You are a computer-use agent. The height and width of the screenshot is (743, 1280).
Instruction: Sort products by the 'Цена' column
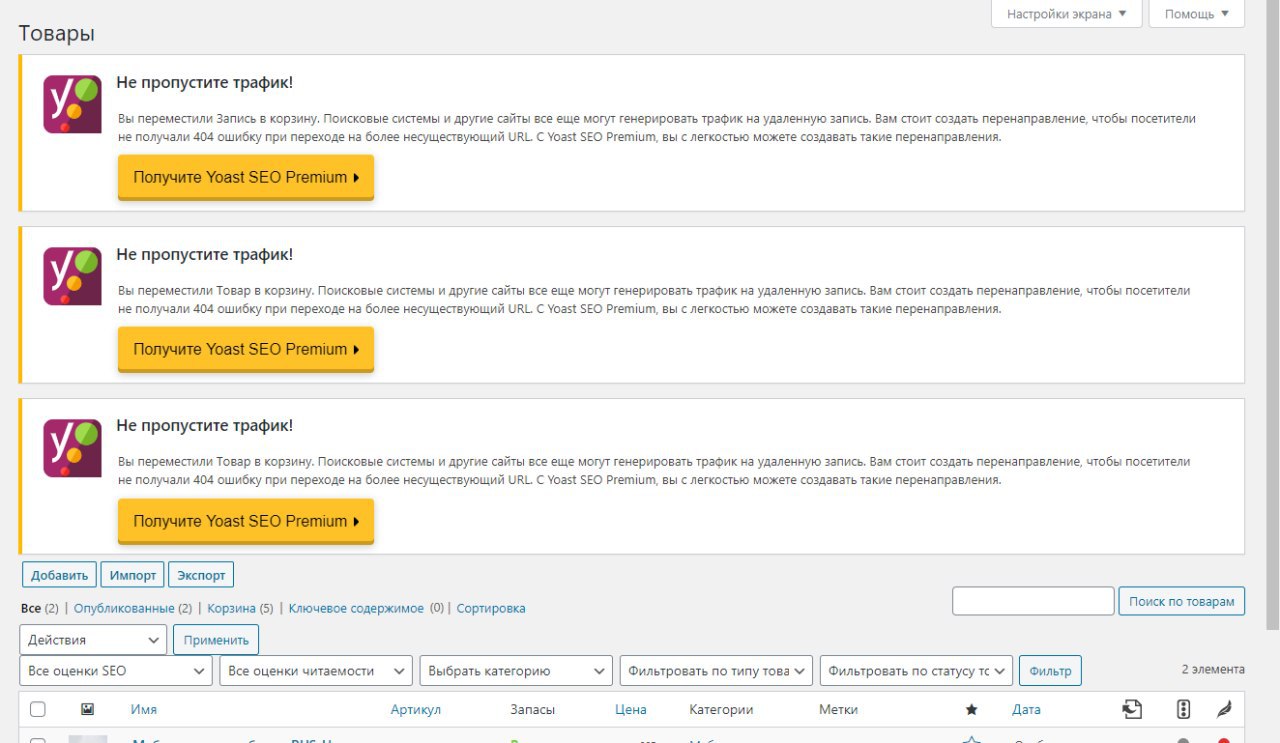(630, 710)
